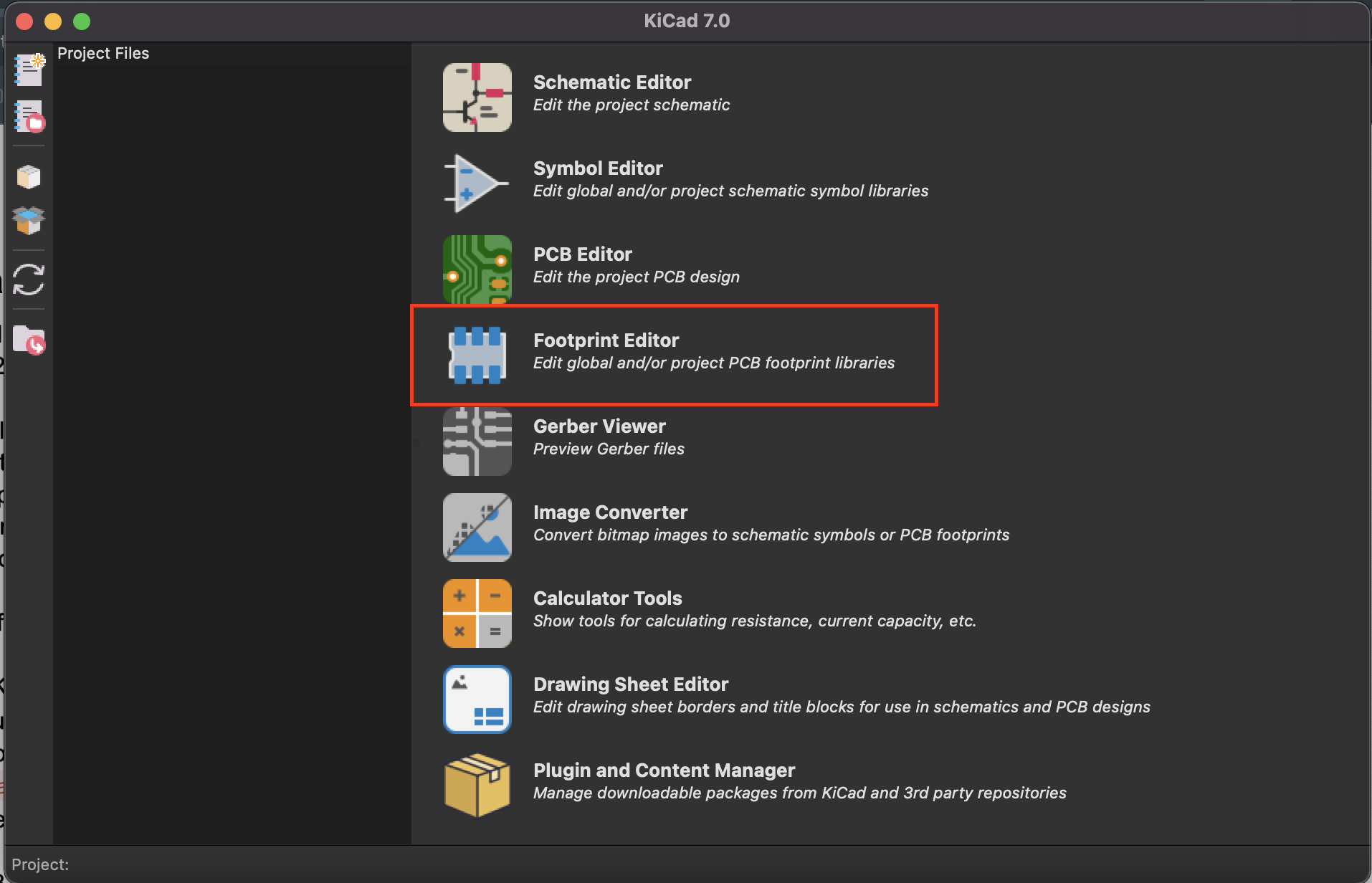Open the Gerber Viewer icon
This screenshot has height=883, width=1372.
point(477,441)
